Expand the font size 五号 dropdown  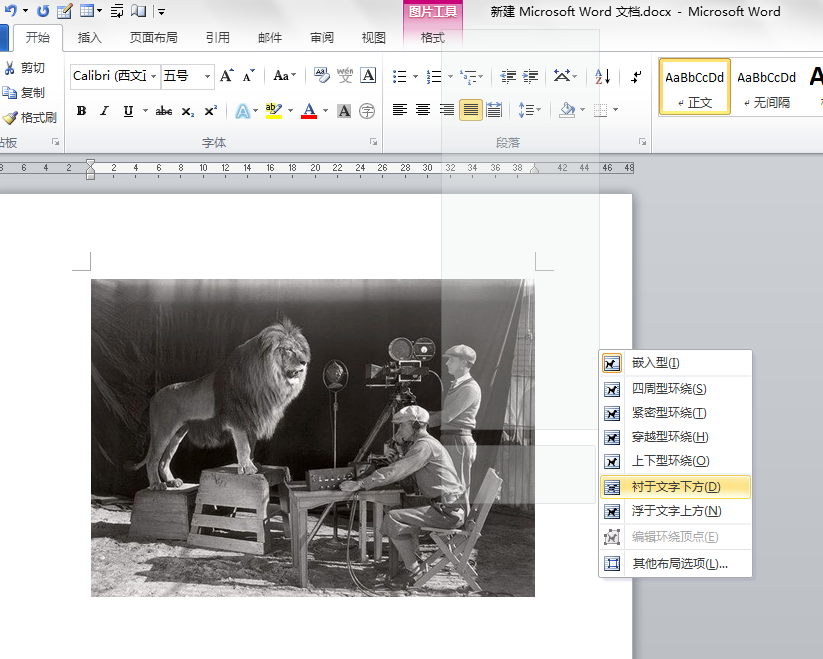208,76
